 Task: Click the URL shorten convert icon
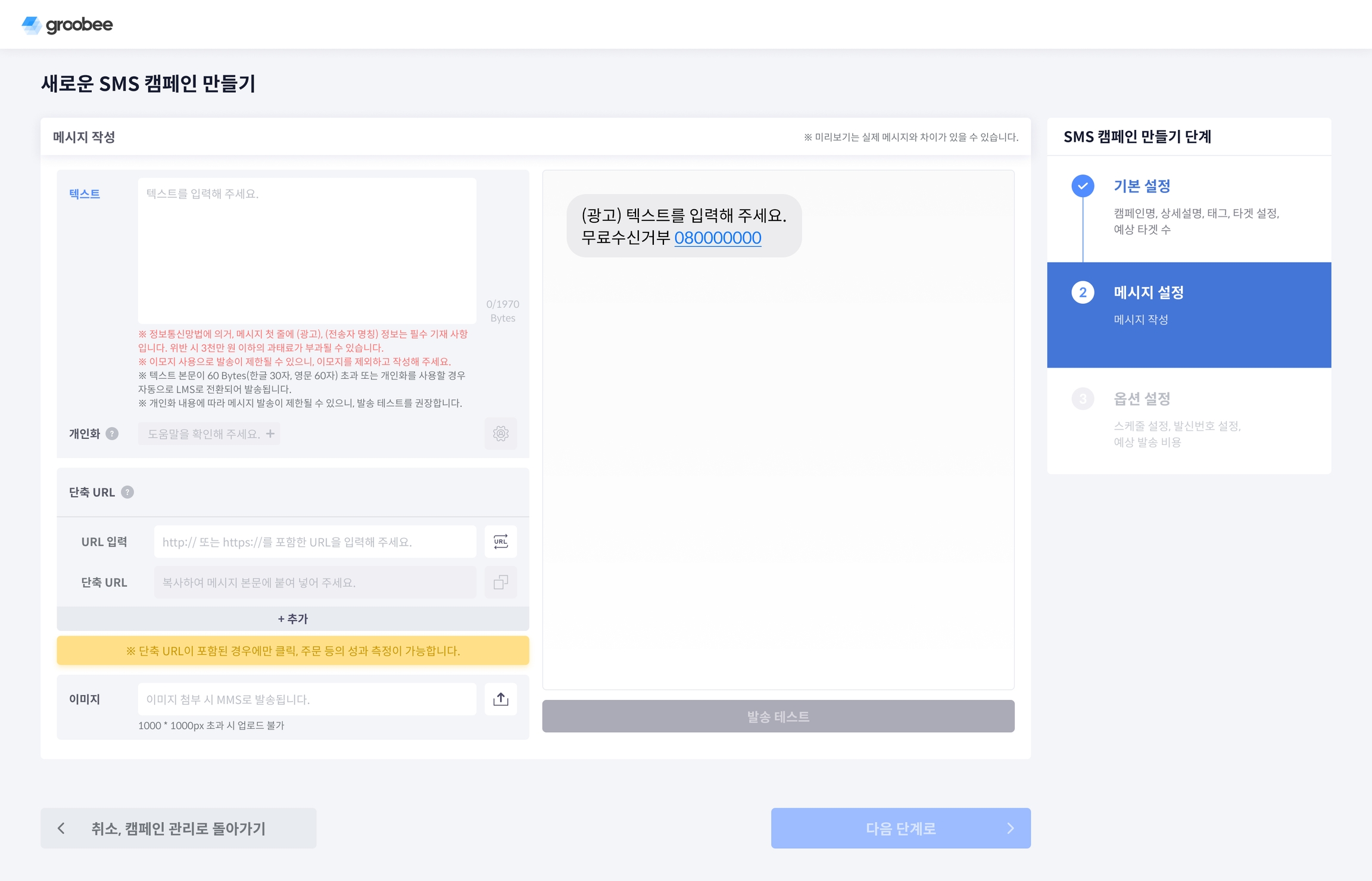click(x=500, y=541)
